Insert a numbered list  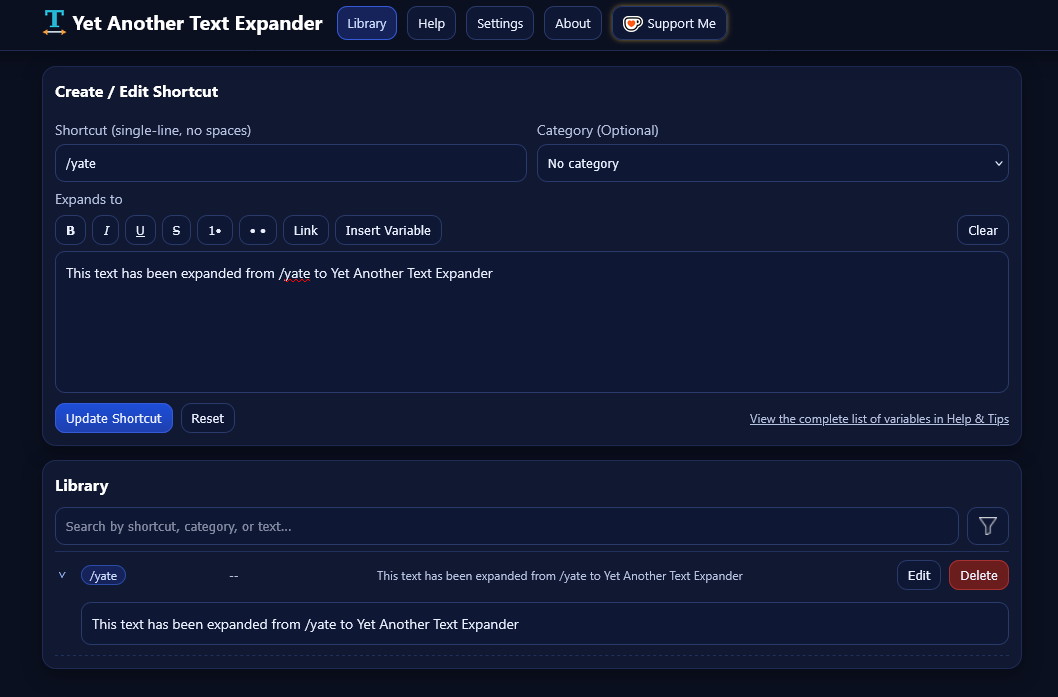point(215,230)
